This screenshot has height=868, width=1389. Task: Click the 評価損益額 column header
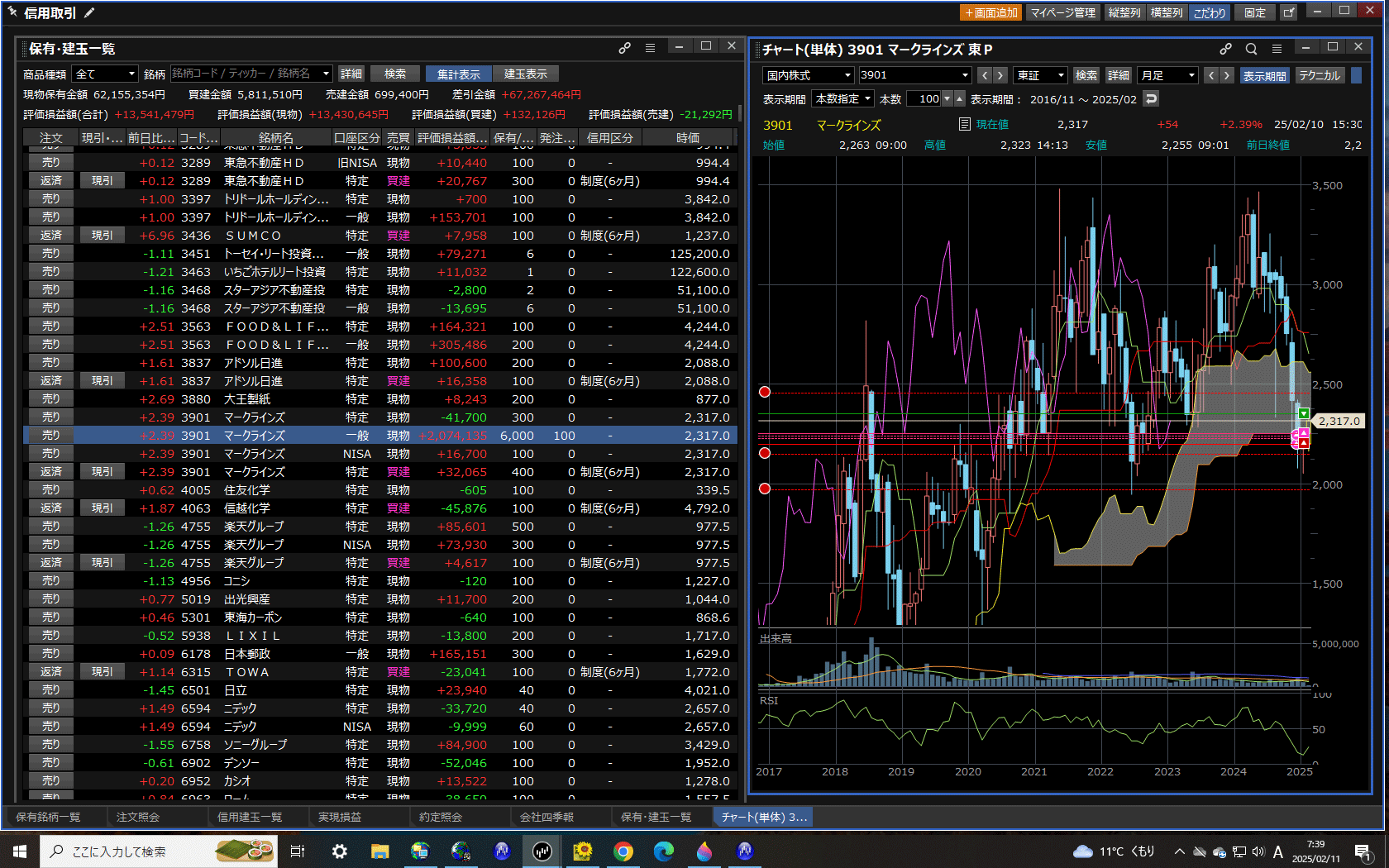[x=451, y=138]
